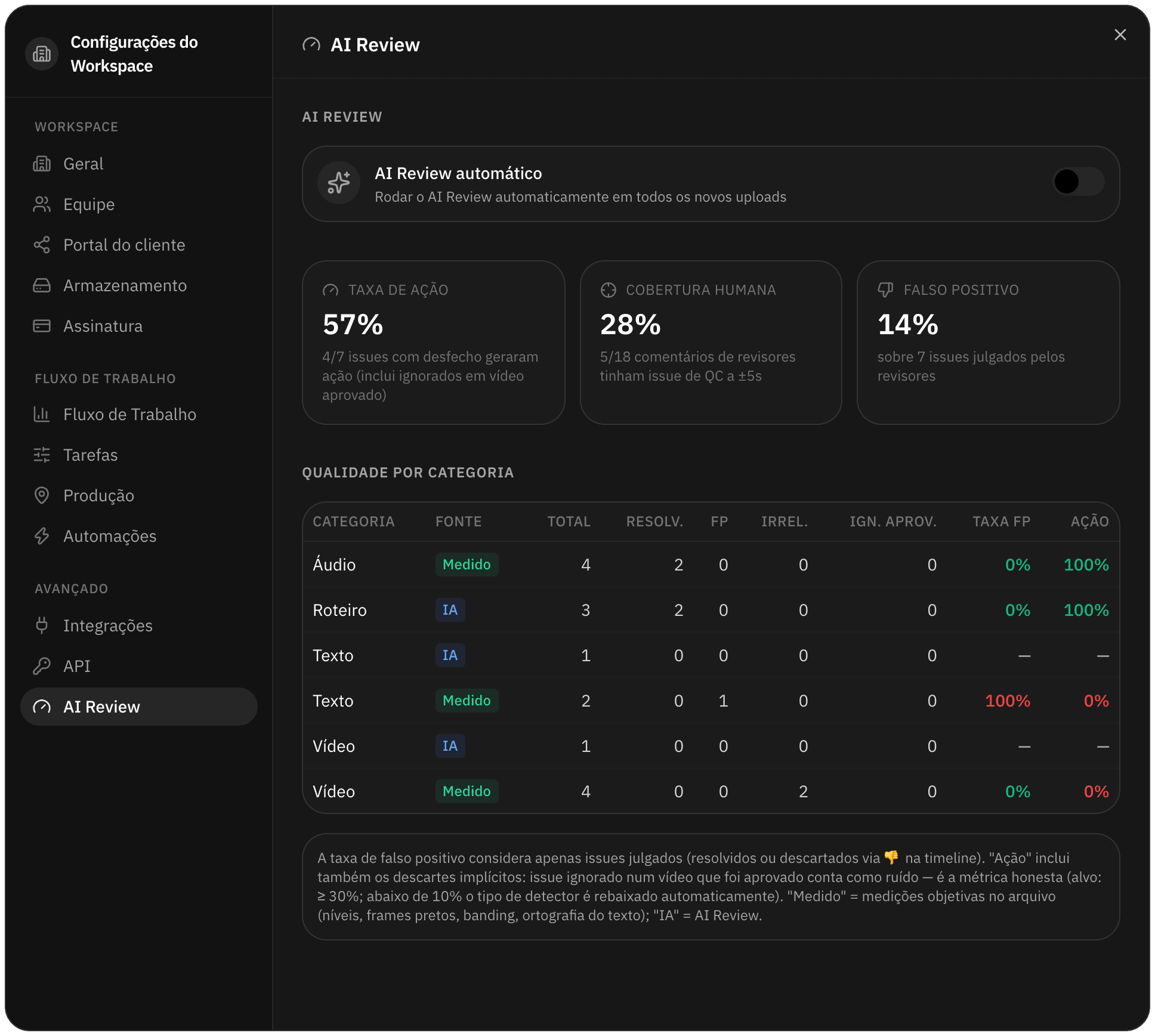Viewport: 1155px width, 1036px height.
Task: Select the active AI Review sidebar item
Action: pos(139,707)
